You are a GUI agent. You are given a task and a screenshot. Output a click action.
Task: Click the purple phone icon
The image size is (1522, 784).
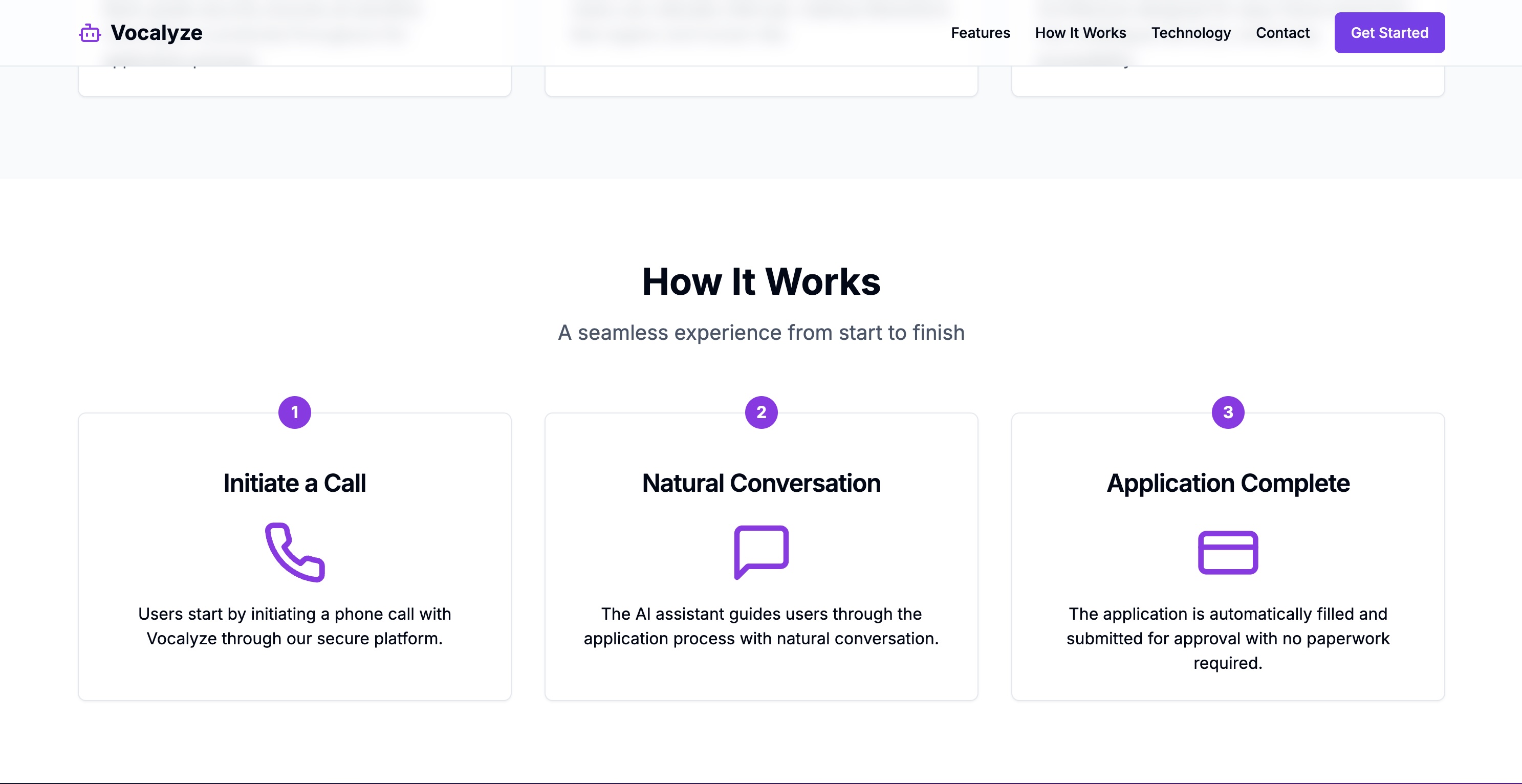click(295, 552)
